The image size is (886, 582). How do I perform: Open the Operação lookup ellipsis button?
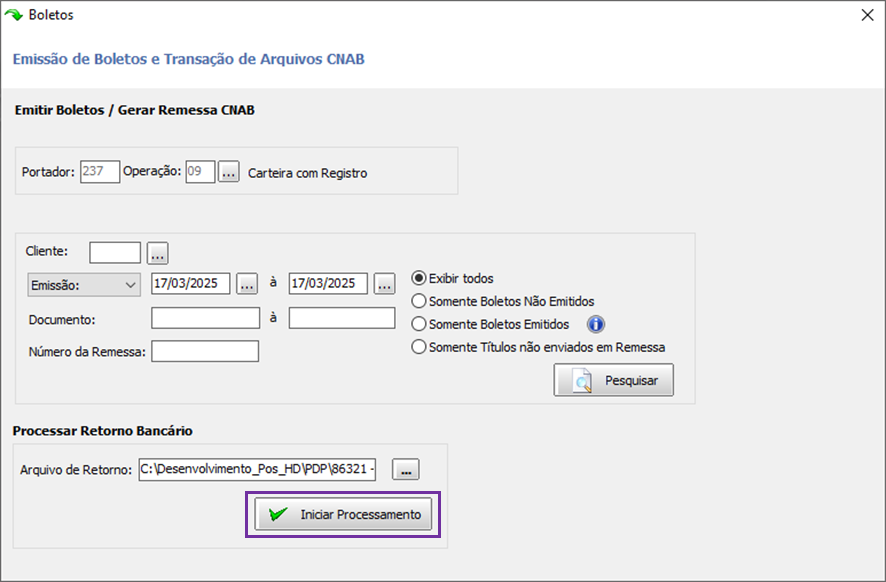click(229, 172)
